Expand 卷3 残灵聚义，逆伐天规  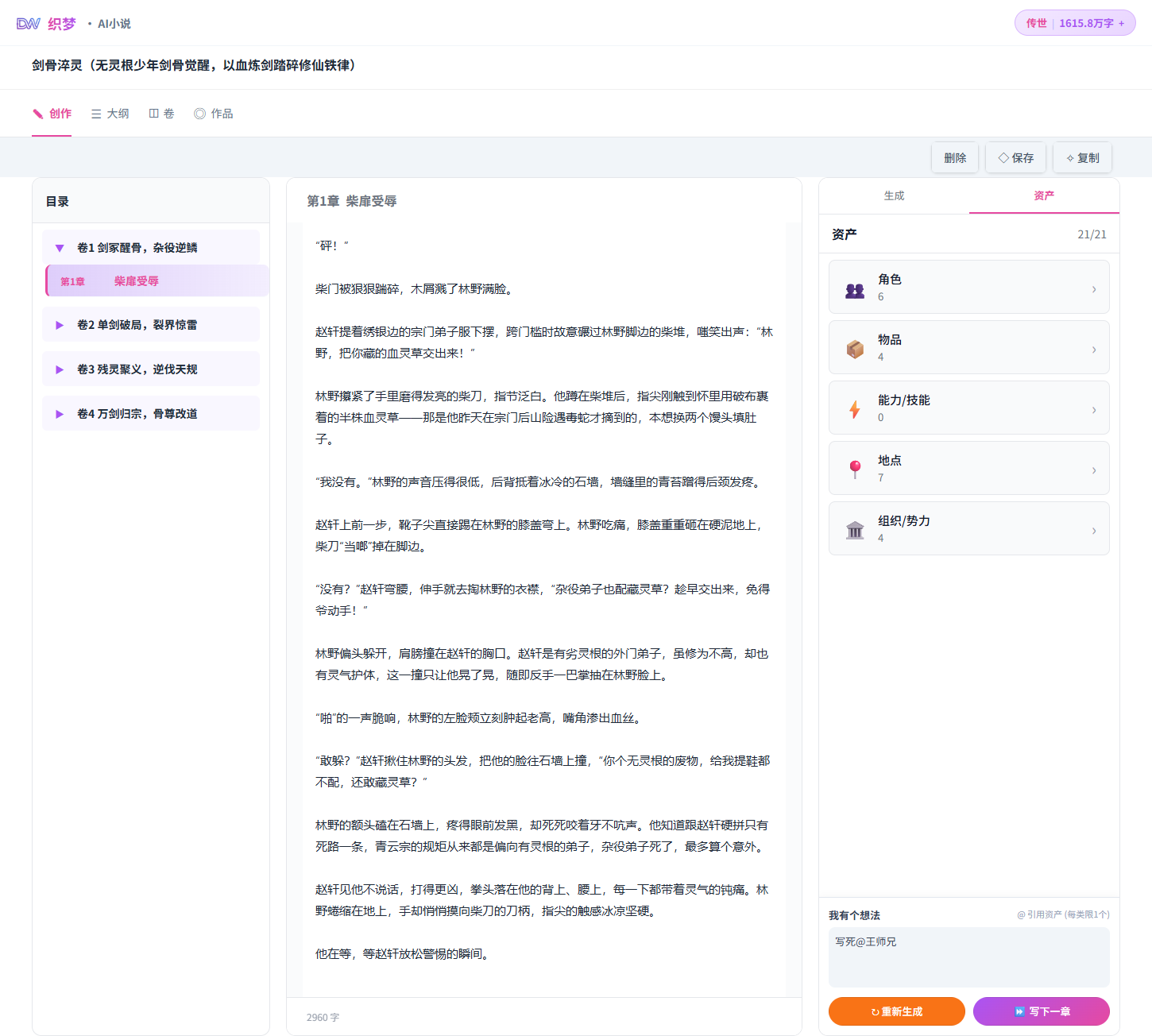[x=60, y=369]
